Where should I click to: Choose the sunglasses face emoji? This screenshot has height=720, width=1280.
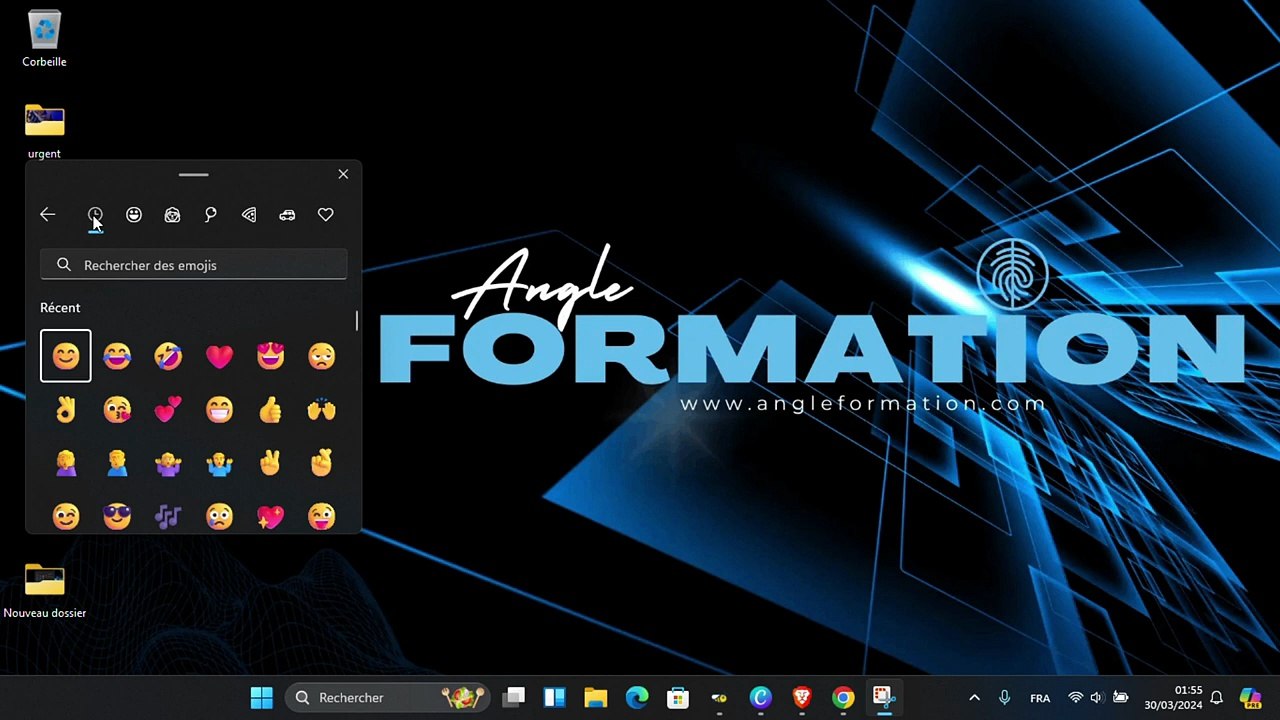coord(117,516)
